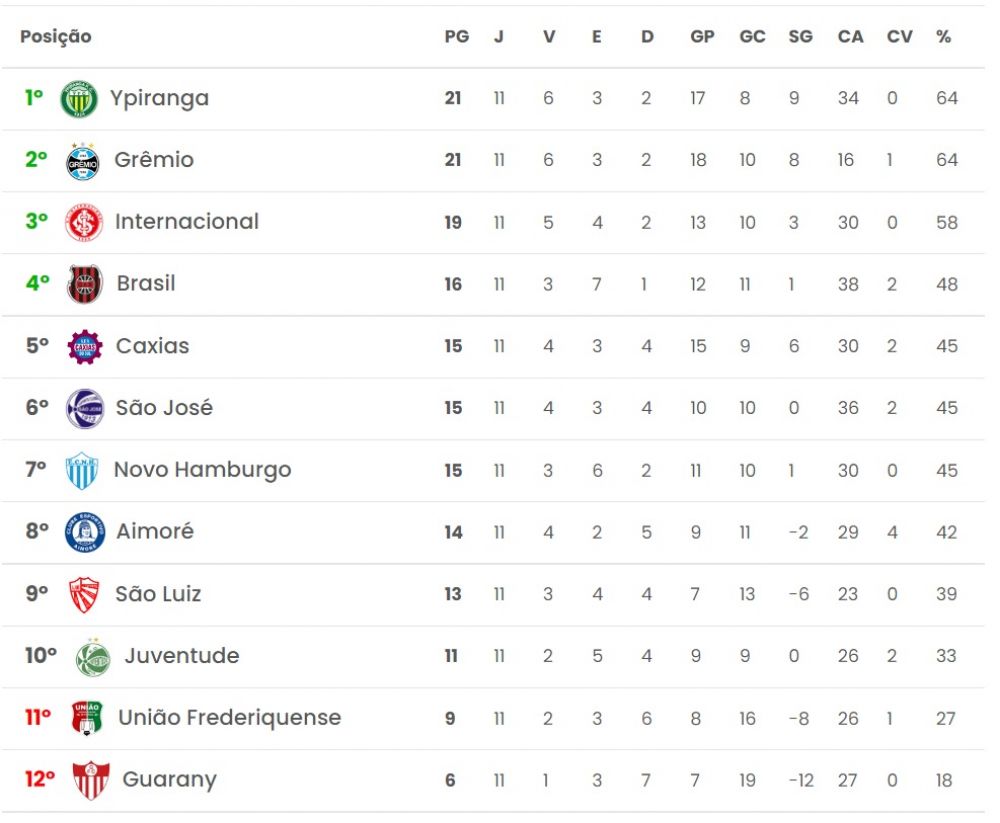Viewport: 1000px width, 823px height.
Task: Click the São Luiz club crest
Action: click(84, 595)
